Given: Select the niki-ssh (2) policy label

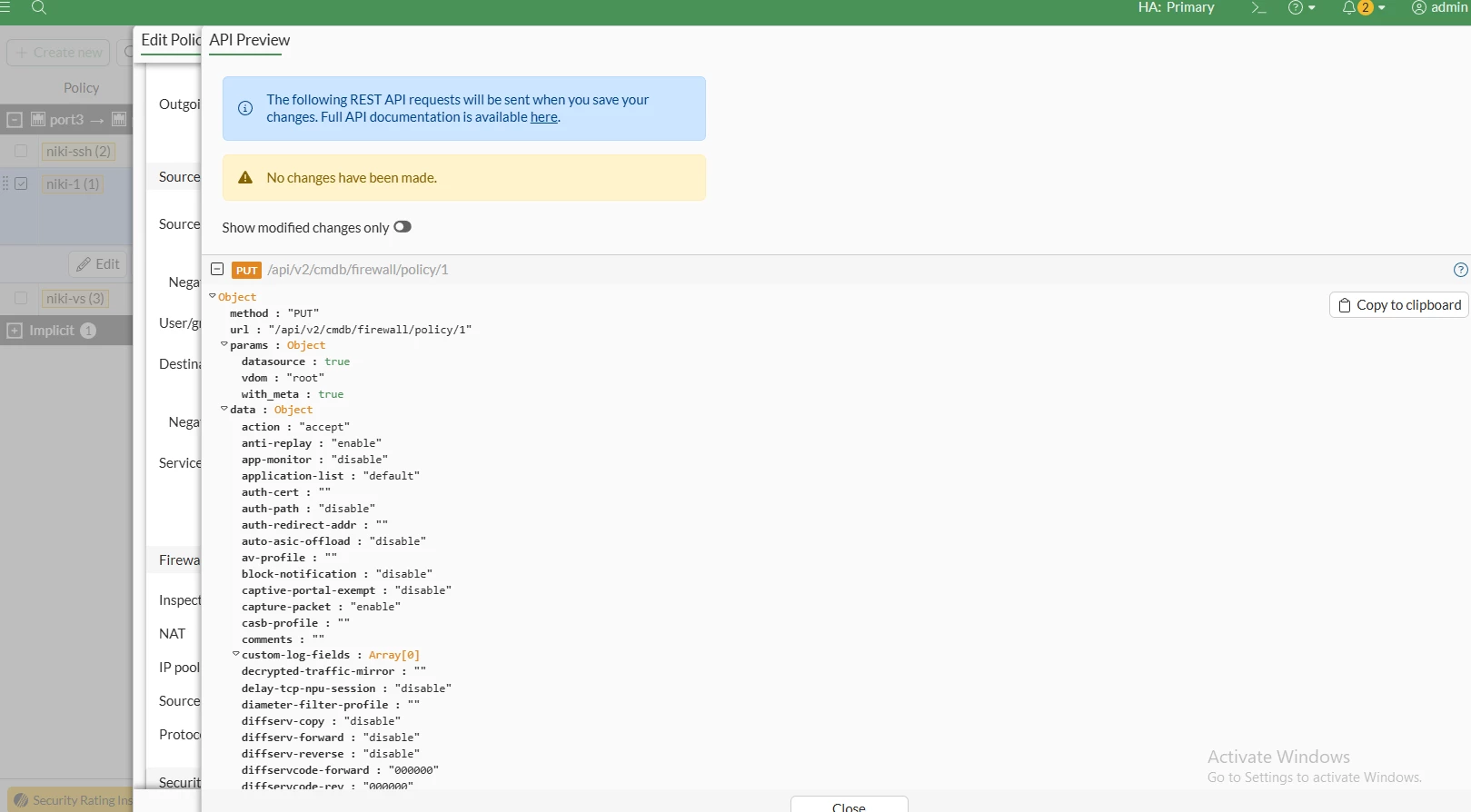Looking at the screenshot, I should coord(78,152).
